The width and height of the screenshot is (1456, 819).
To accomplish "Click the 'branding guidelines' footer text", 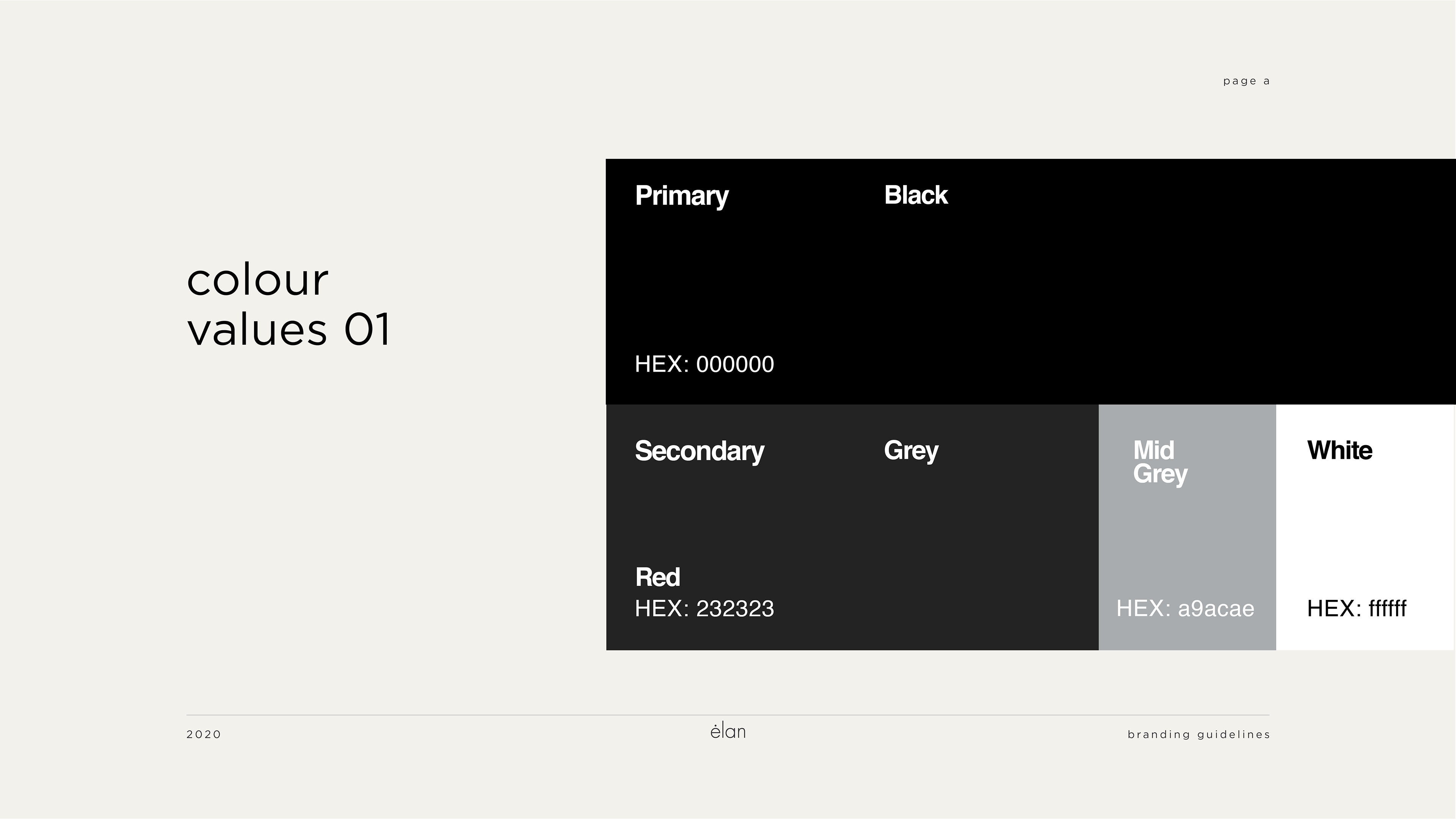I will 1199,735.
